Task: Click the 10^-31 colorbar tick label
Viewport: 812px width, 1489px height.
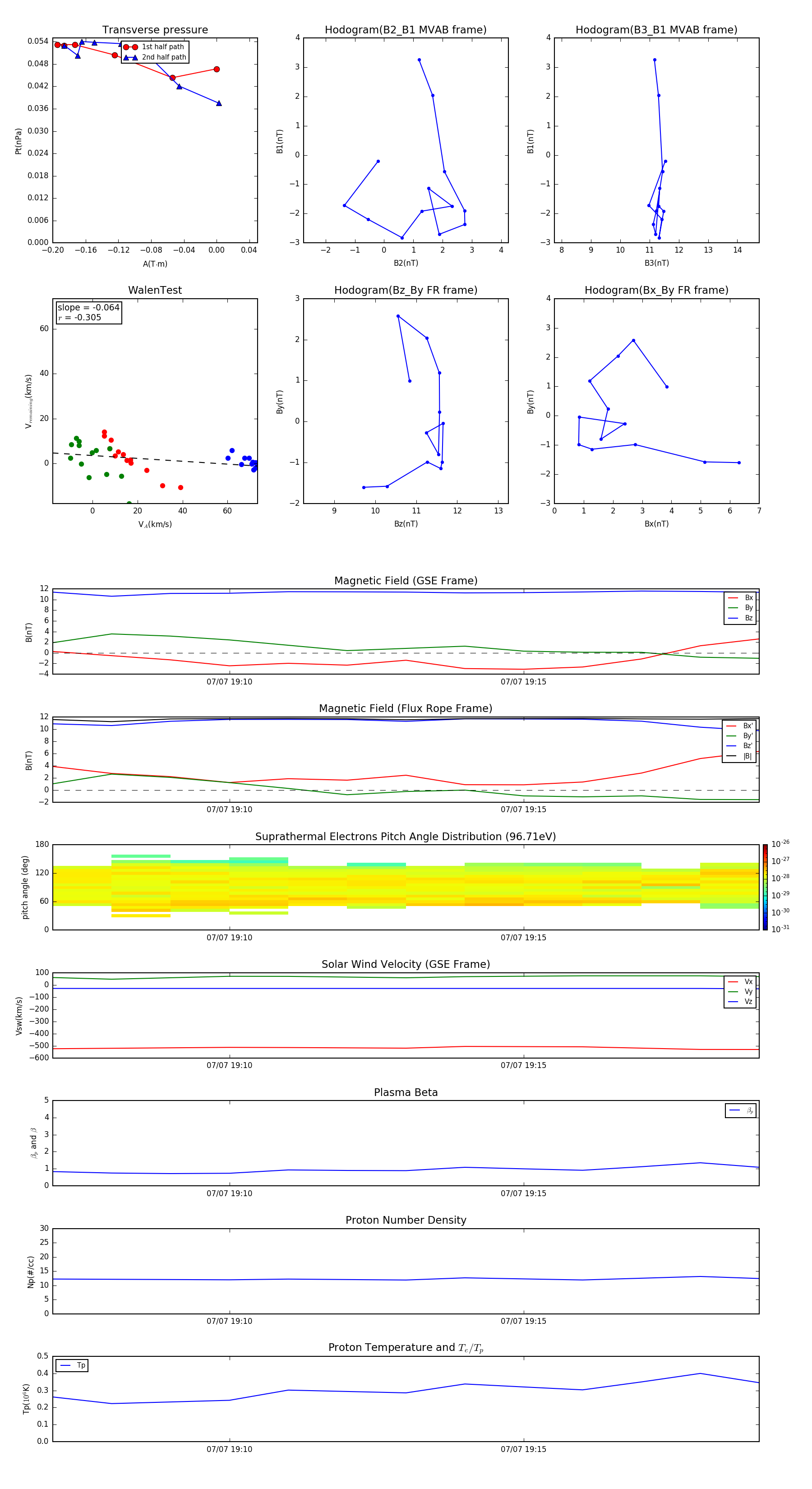Action: 780,929
